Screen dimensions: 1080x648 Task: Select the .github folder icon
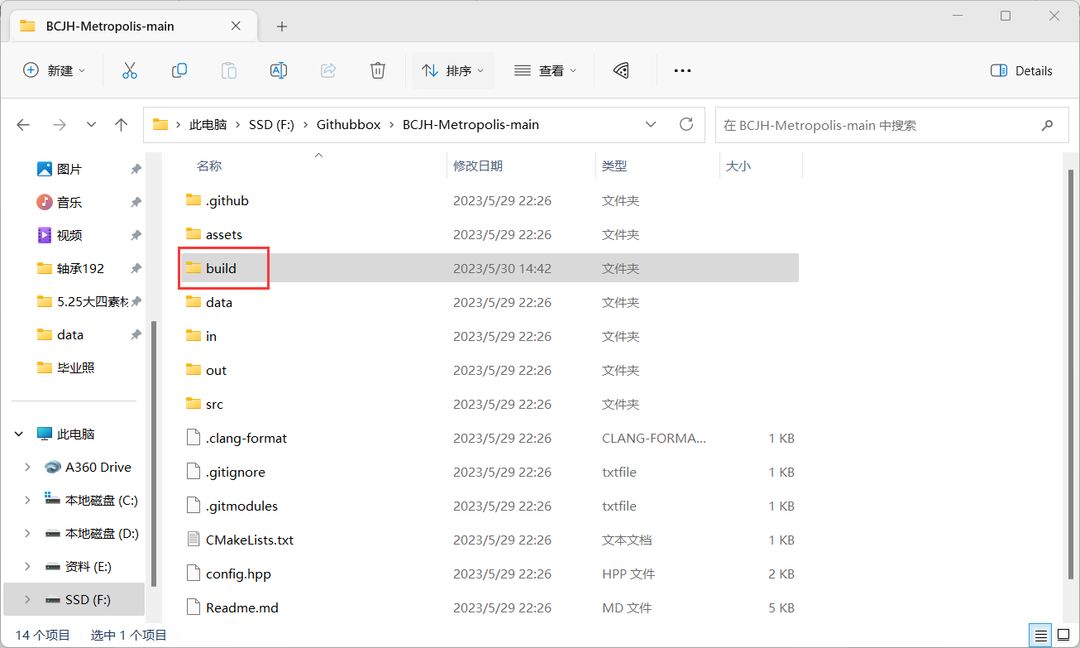click(194, 200)
